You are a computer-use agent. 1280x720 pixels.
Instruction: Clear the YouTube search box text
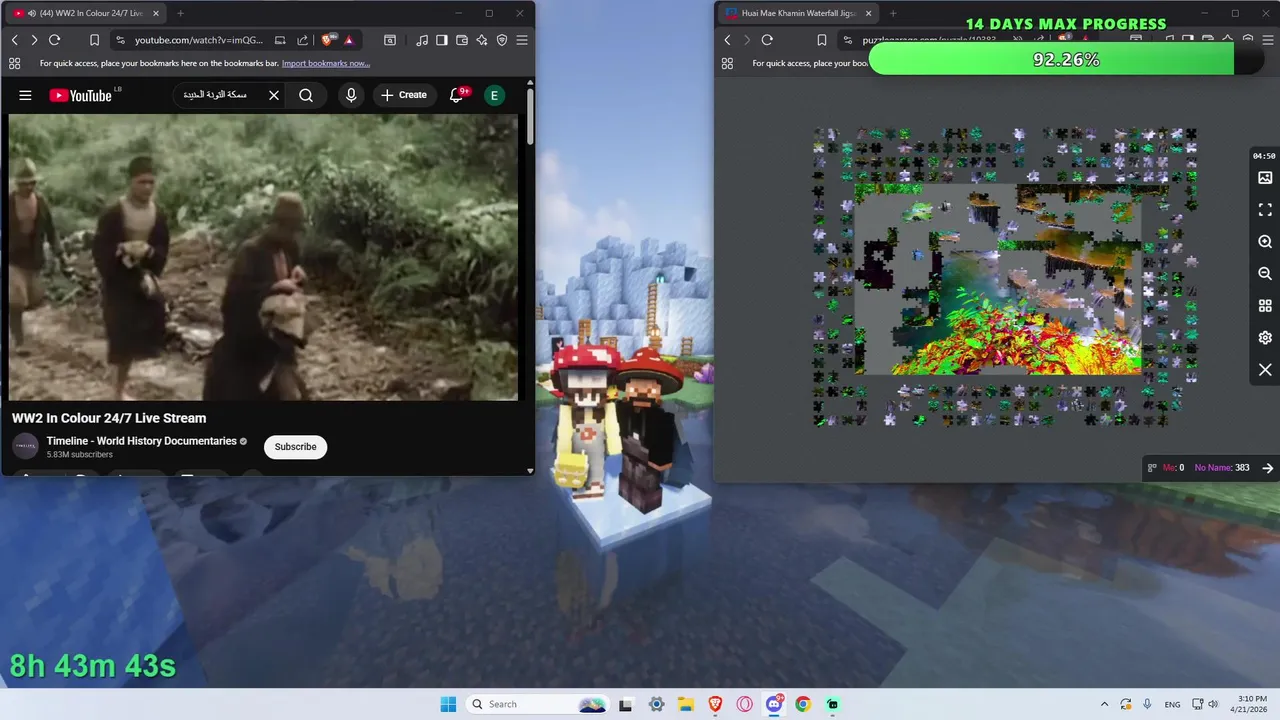[274, 95]
